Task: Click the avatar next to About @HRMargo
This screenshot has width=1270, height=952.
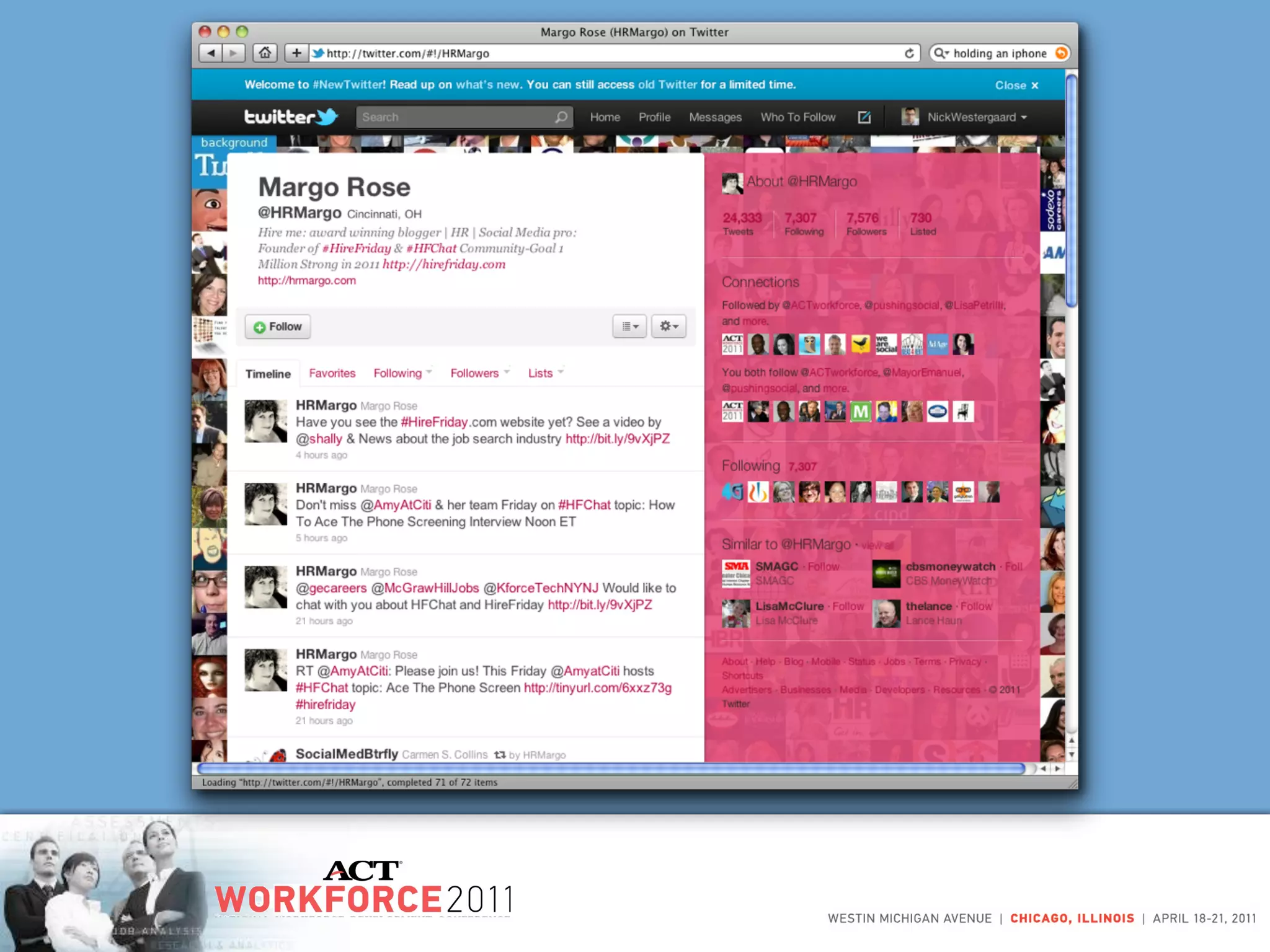Action: click(732, 183)
